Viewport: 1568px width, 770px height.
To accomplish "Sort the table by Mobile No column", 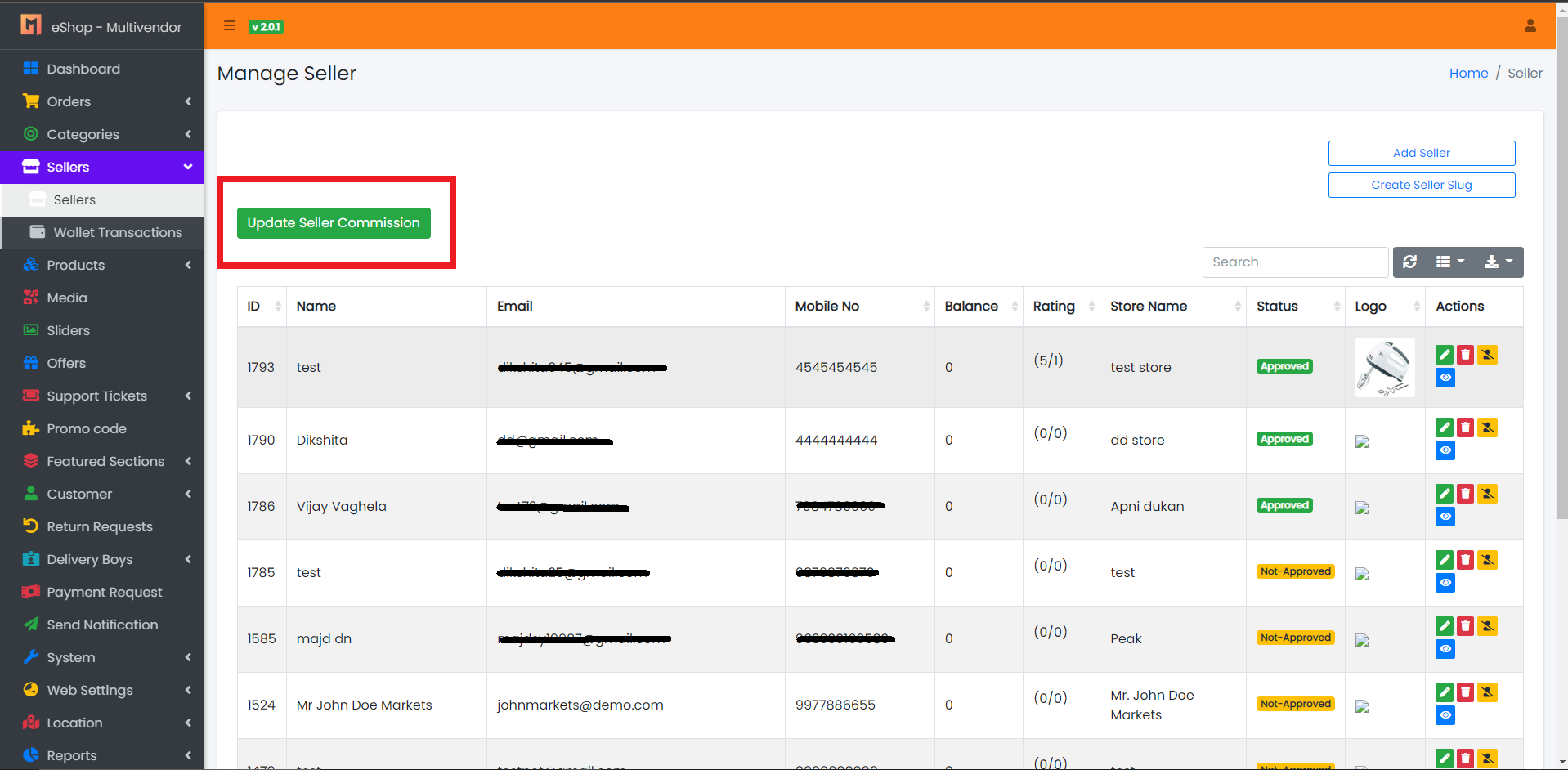I will pos(860,307).
